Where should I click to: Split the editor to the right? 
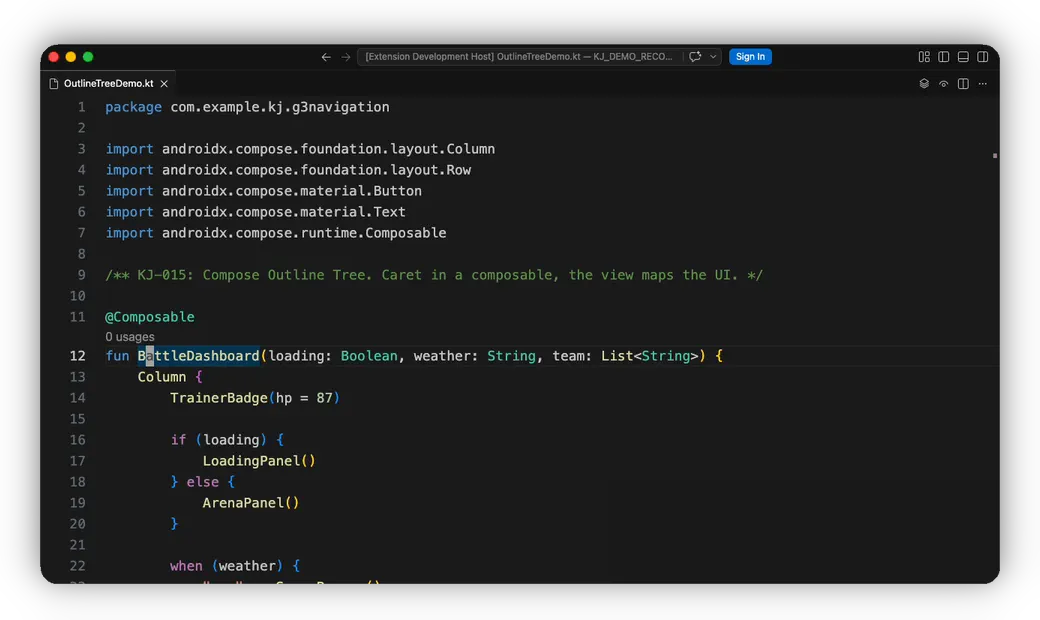pos(963,84)
